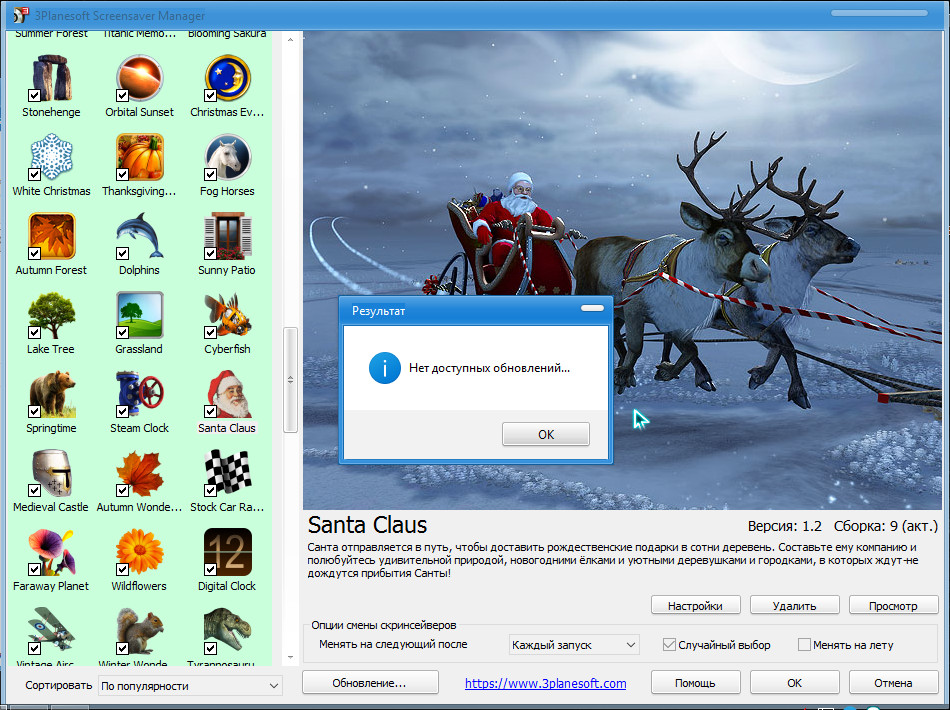Click the White Christmas snowflake icon

51,157
